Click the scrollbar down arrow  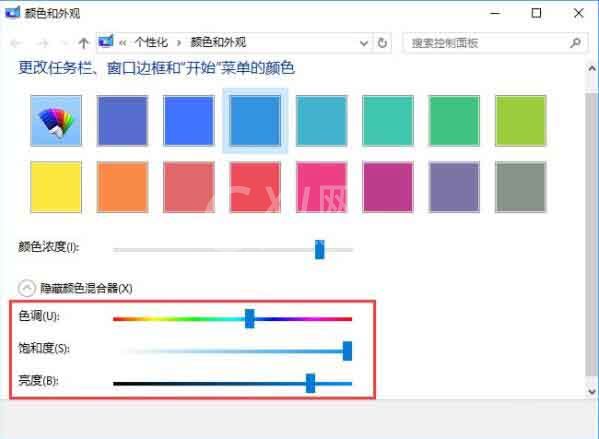[592, 391]
